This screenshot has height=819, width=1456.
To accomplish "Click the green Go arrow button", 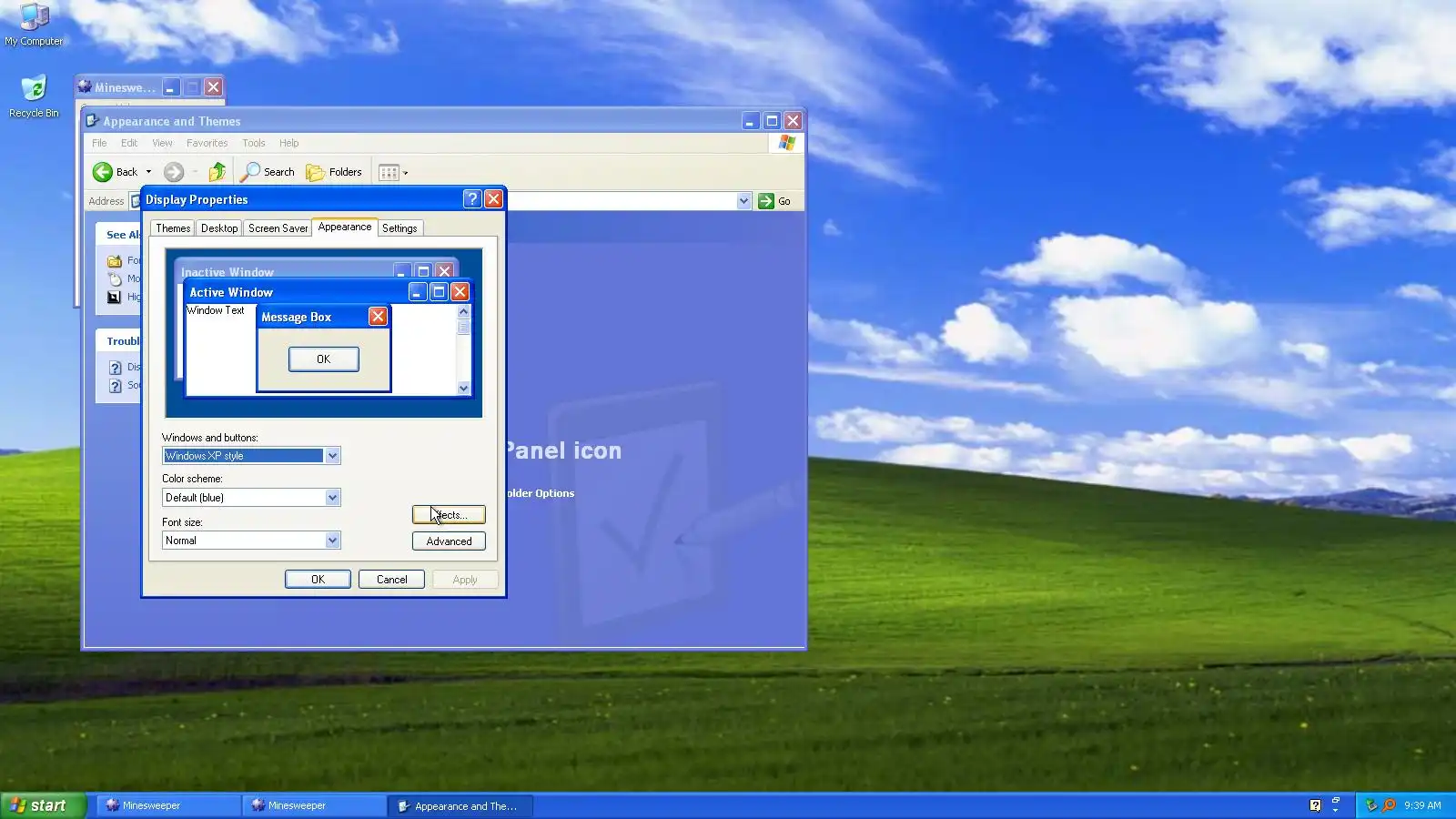I will (x=766, y=201).
